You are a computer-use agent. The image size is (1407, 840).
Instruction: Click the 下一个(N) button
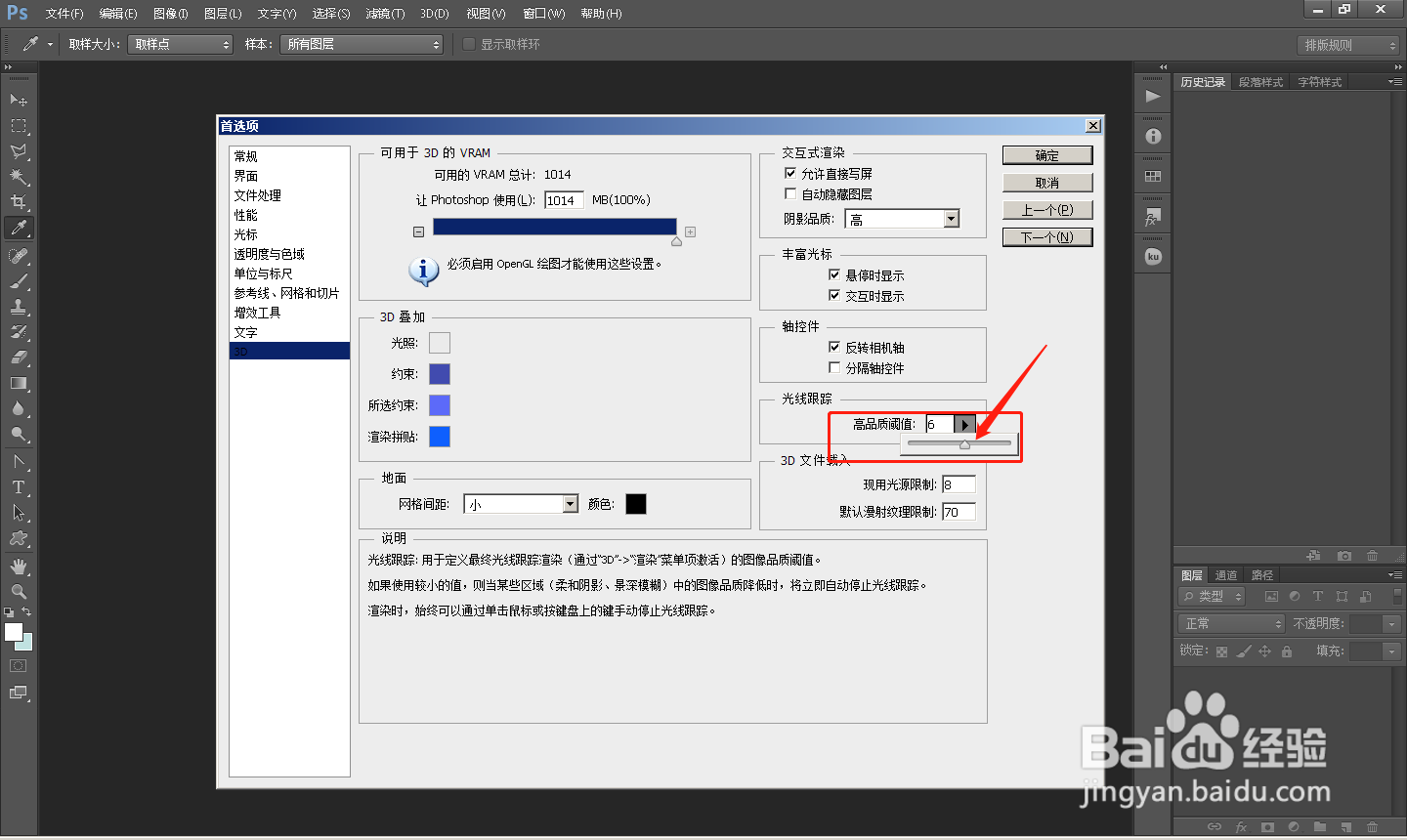(1047, 237)
